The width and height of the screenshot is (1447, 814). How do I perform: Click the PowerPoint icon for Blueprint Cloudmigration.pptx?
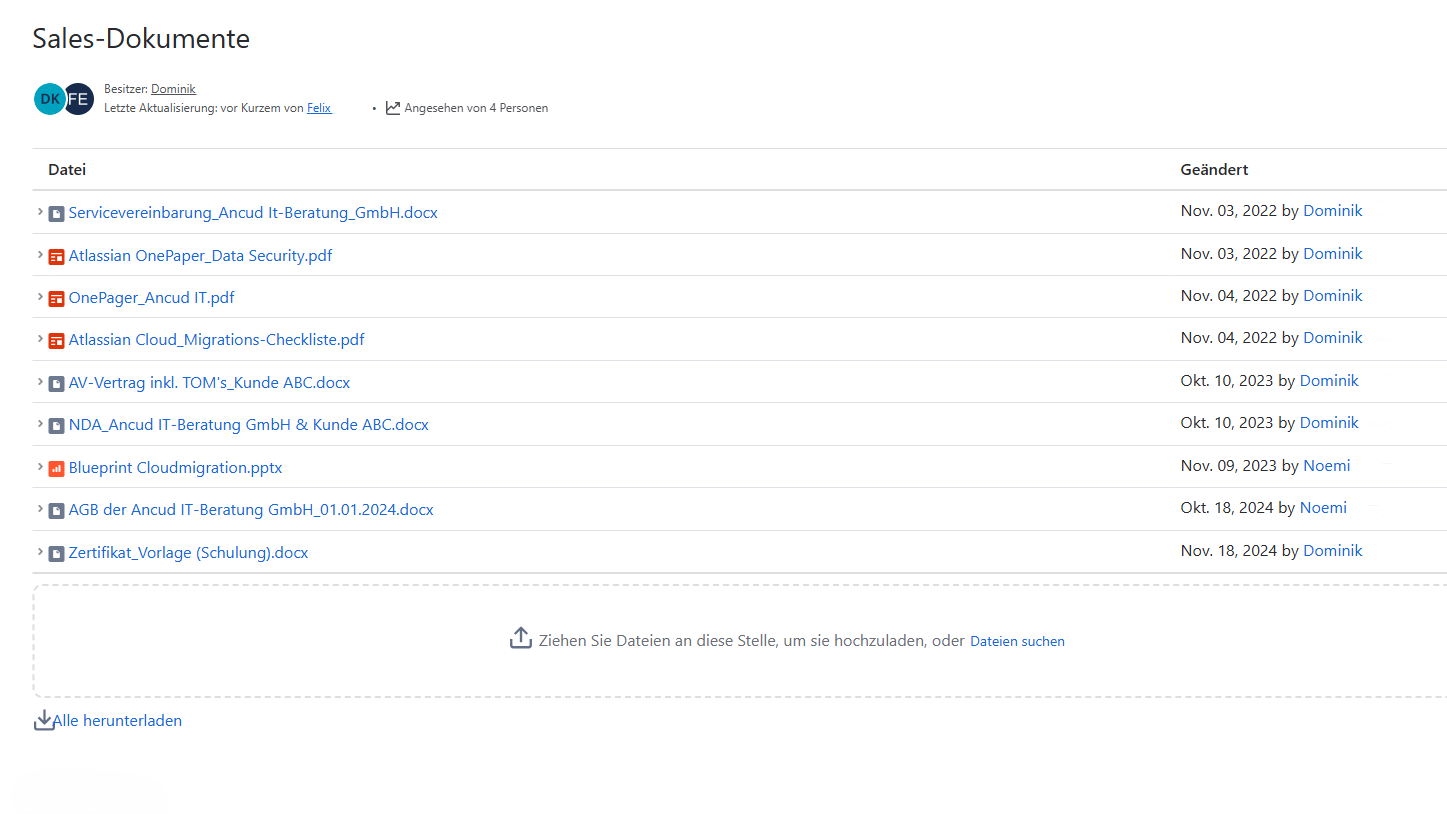tap(56, 467)
